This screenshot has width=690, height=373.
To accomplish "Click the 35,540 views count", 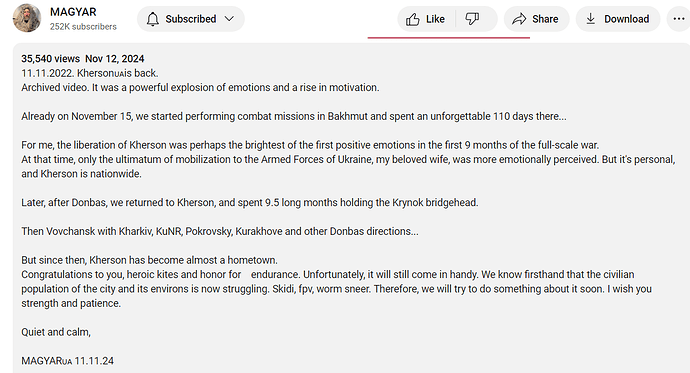I will [51, 59].
